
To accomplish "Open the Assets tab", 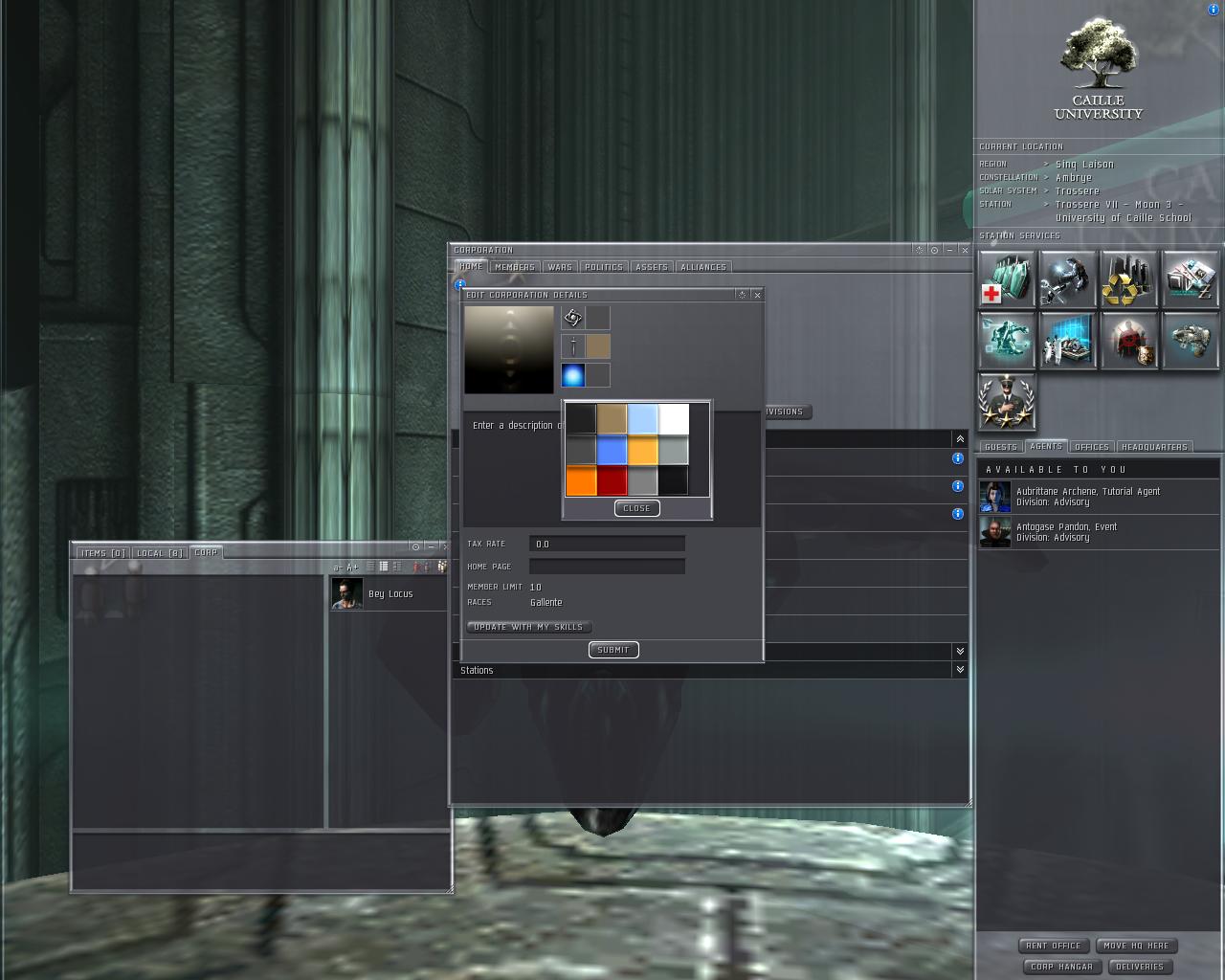I will [652, 267].
